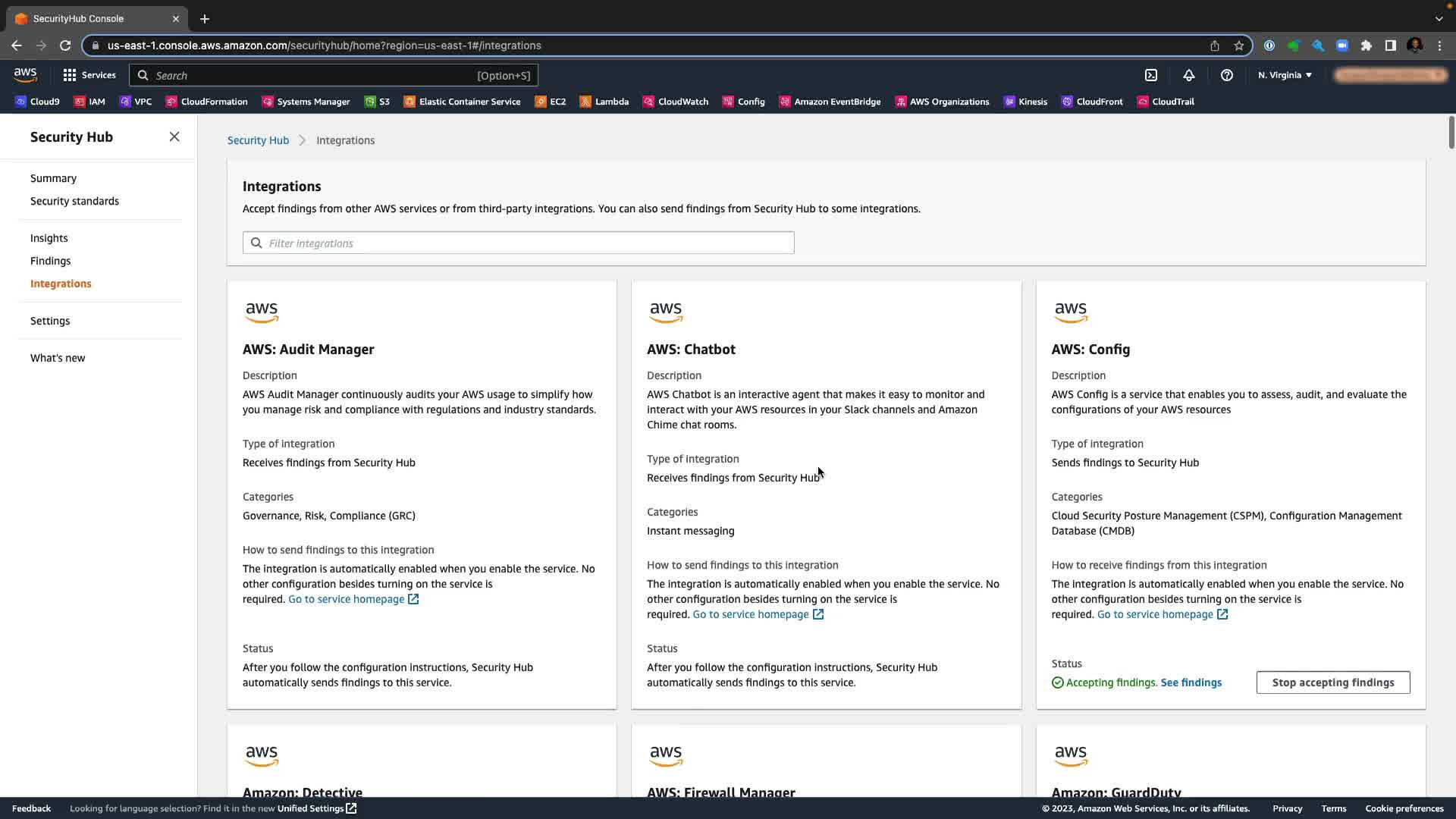Click the page vertical scrollbar
1456x819 pixels.
[x=1451, y=133]
